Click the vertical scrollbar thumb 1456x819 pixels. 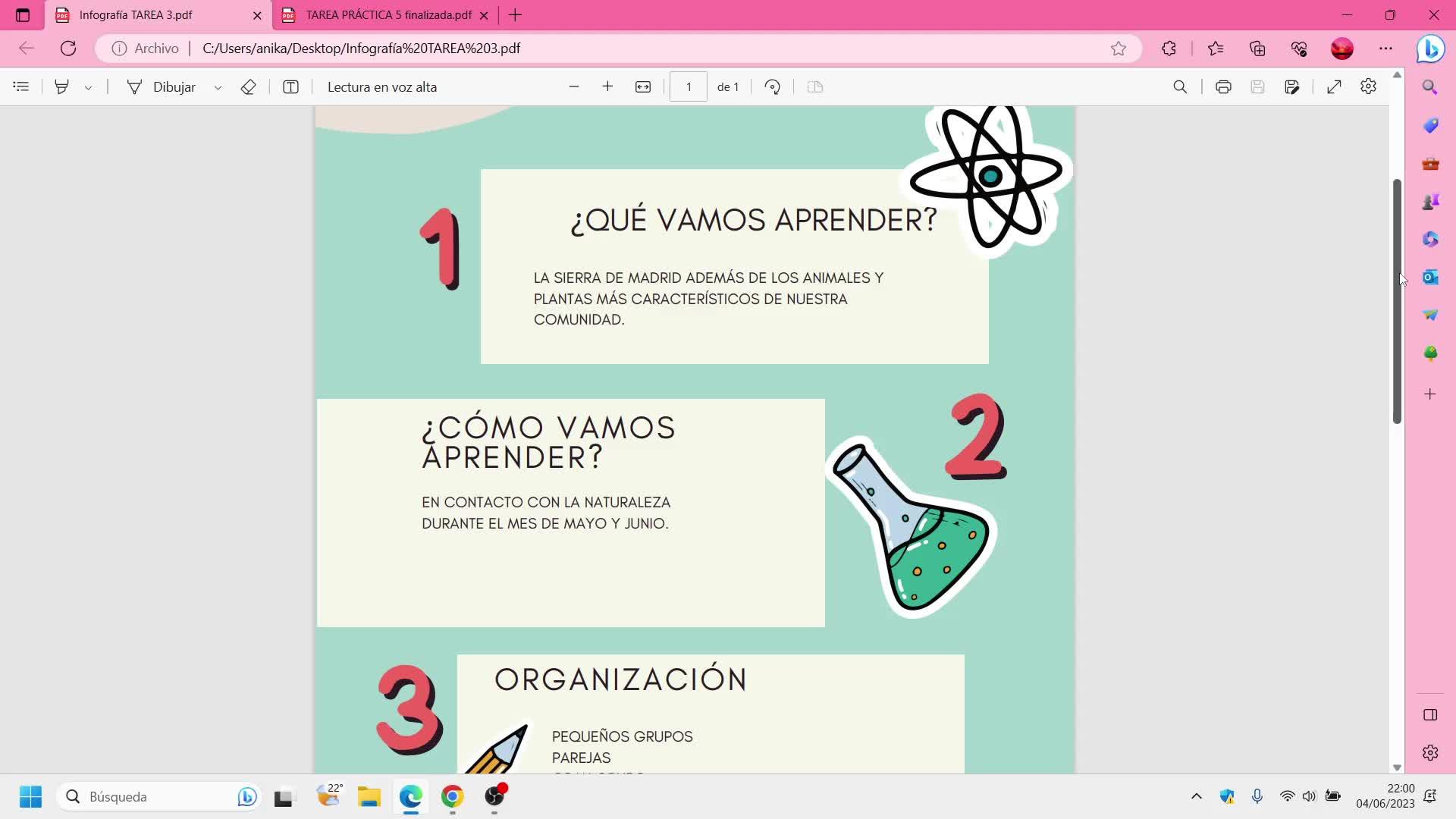[1397, 302]
